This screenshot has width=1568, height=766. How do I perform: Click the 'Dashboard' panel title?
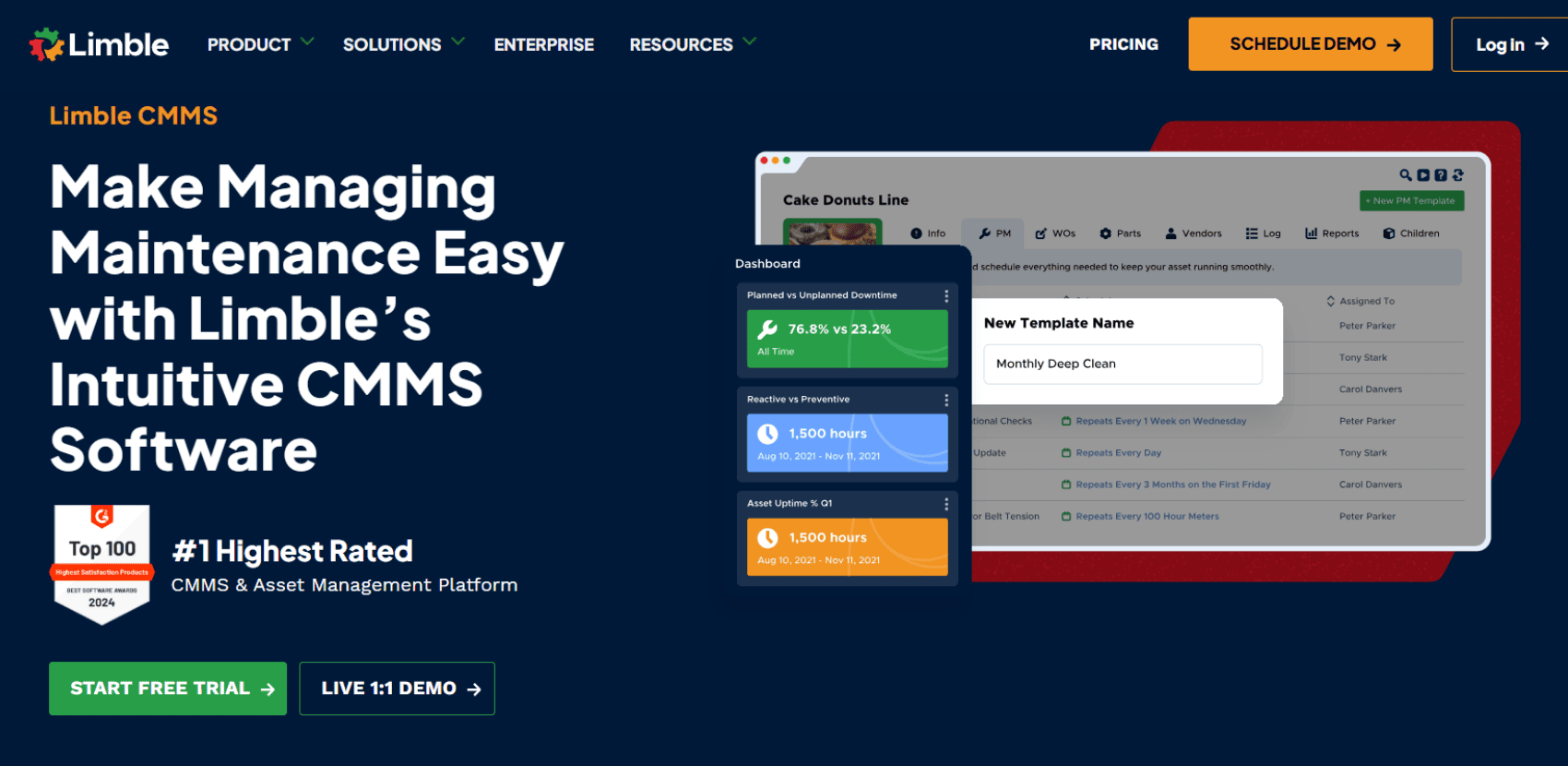click(x=767, y=264)
